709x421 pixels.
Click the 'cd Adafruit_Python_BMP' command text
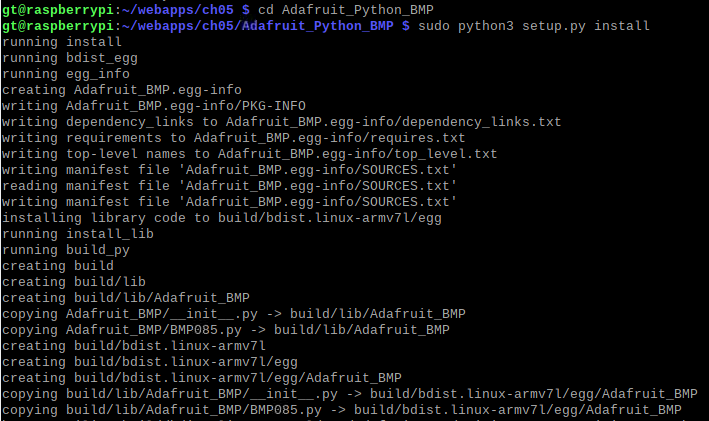tap(346, 9)
